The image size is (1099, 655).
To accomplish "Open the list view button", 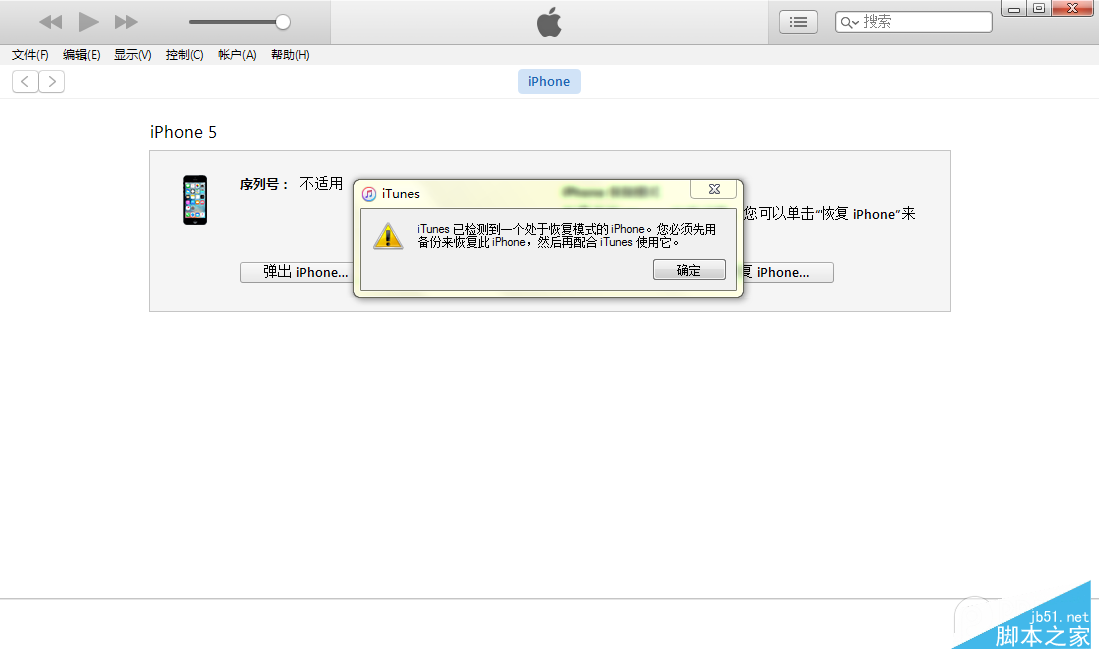I will (x=798, y=22).
